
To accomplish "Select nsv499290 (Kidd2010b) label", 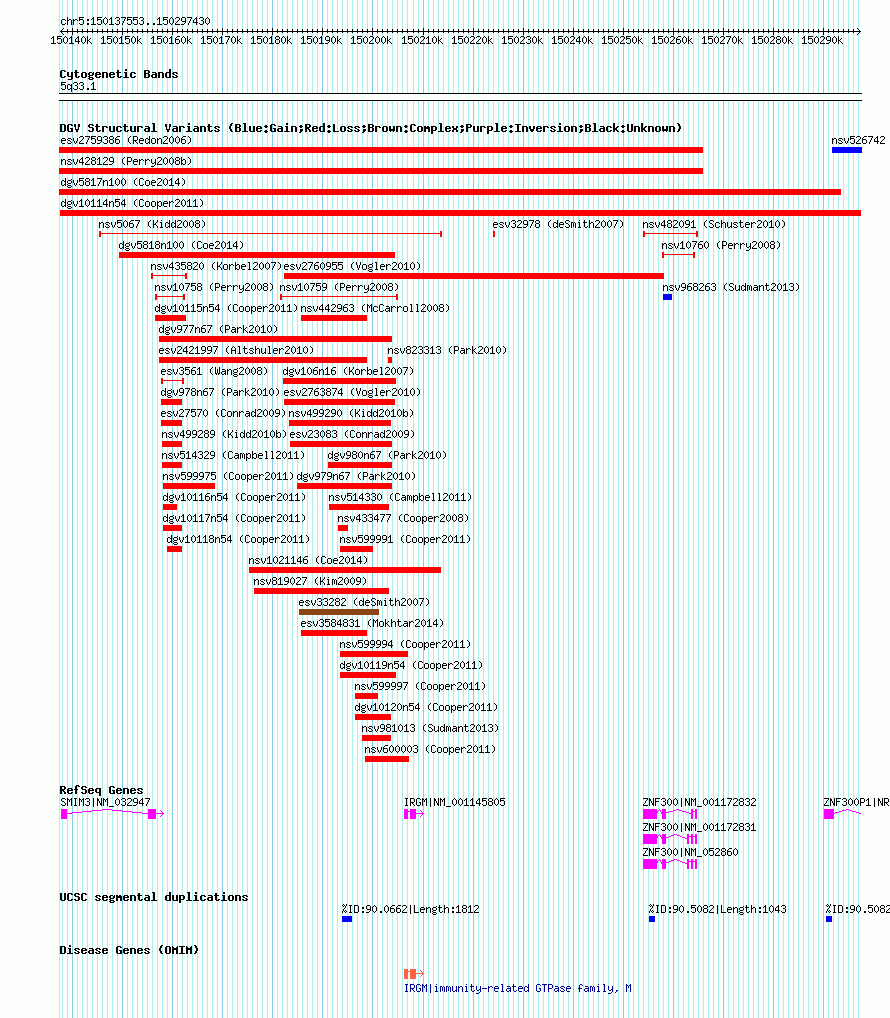I will [351, 413].
